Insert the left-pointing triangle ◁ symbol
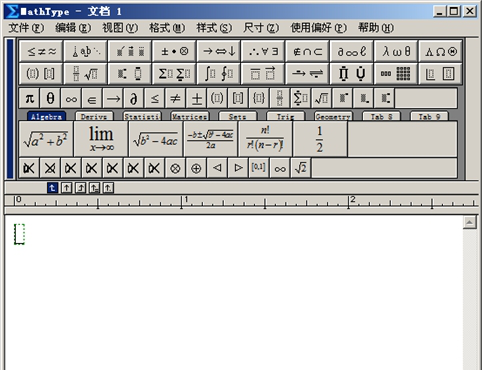The height and width of the screenshot is (384, 482). pyautogui.click(x=217, y=168)
